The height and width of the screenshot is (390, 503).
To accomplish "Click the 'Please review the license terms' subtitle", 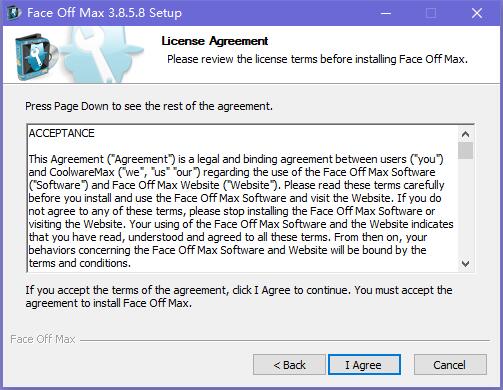I will (317, 59).
